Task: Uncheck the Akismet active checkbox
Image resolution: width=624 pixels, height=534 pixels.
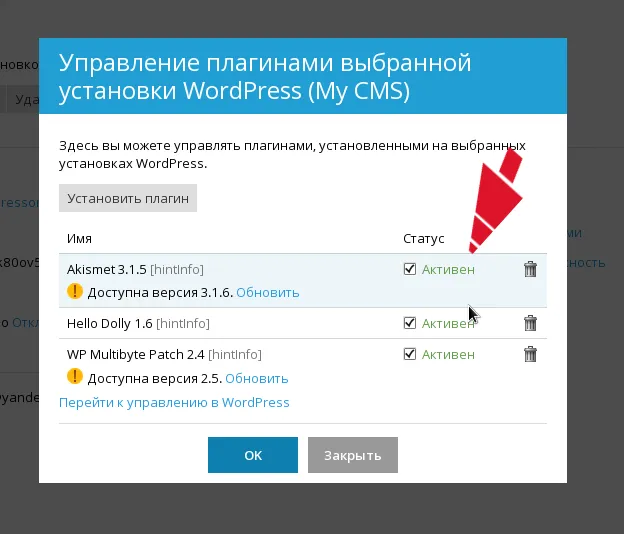Action: (x=410, y=269)
